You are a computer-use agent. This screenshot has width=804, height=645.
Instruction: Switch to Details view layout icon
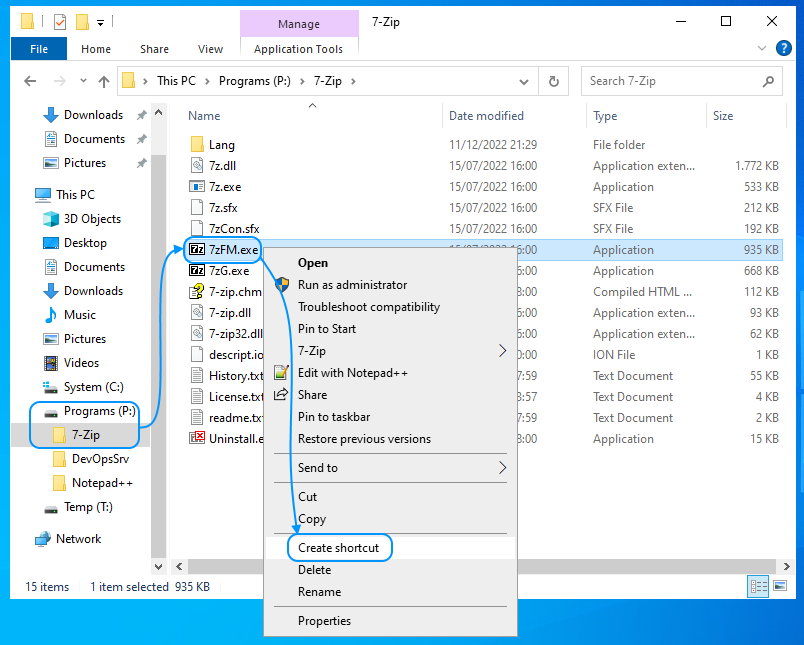(x=758, y=587)
